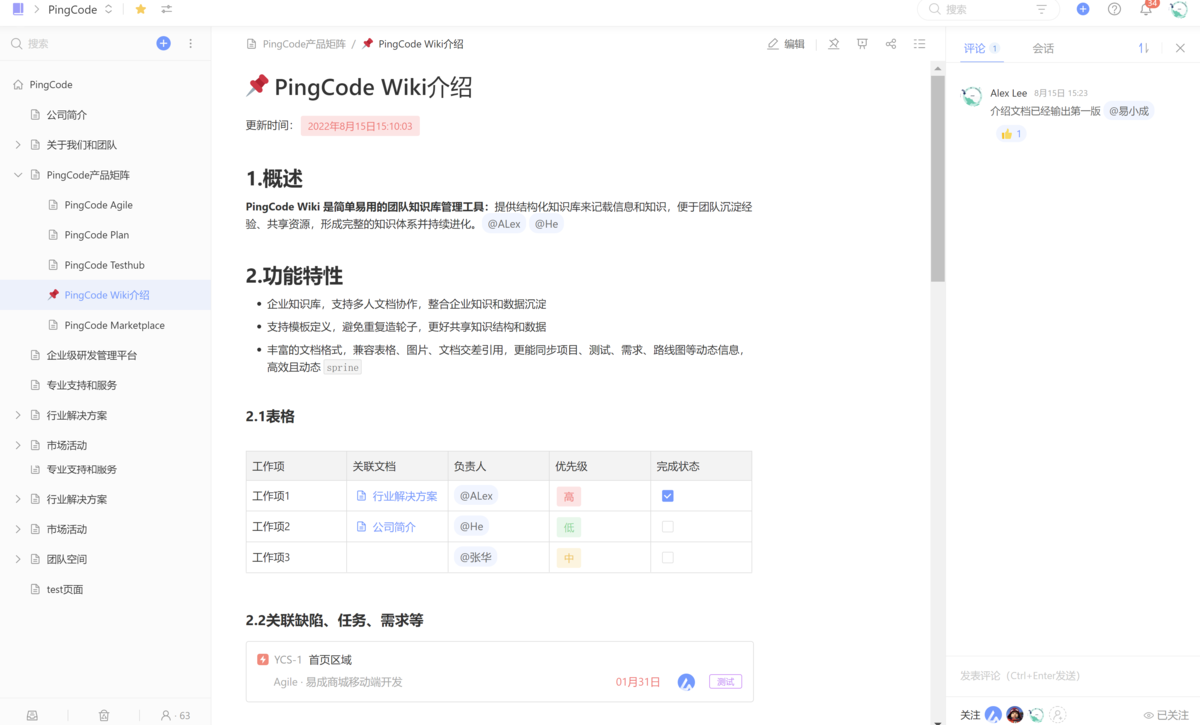Click the 编辑 button to edit the page

tap(786, 43)
